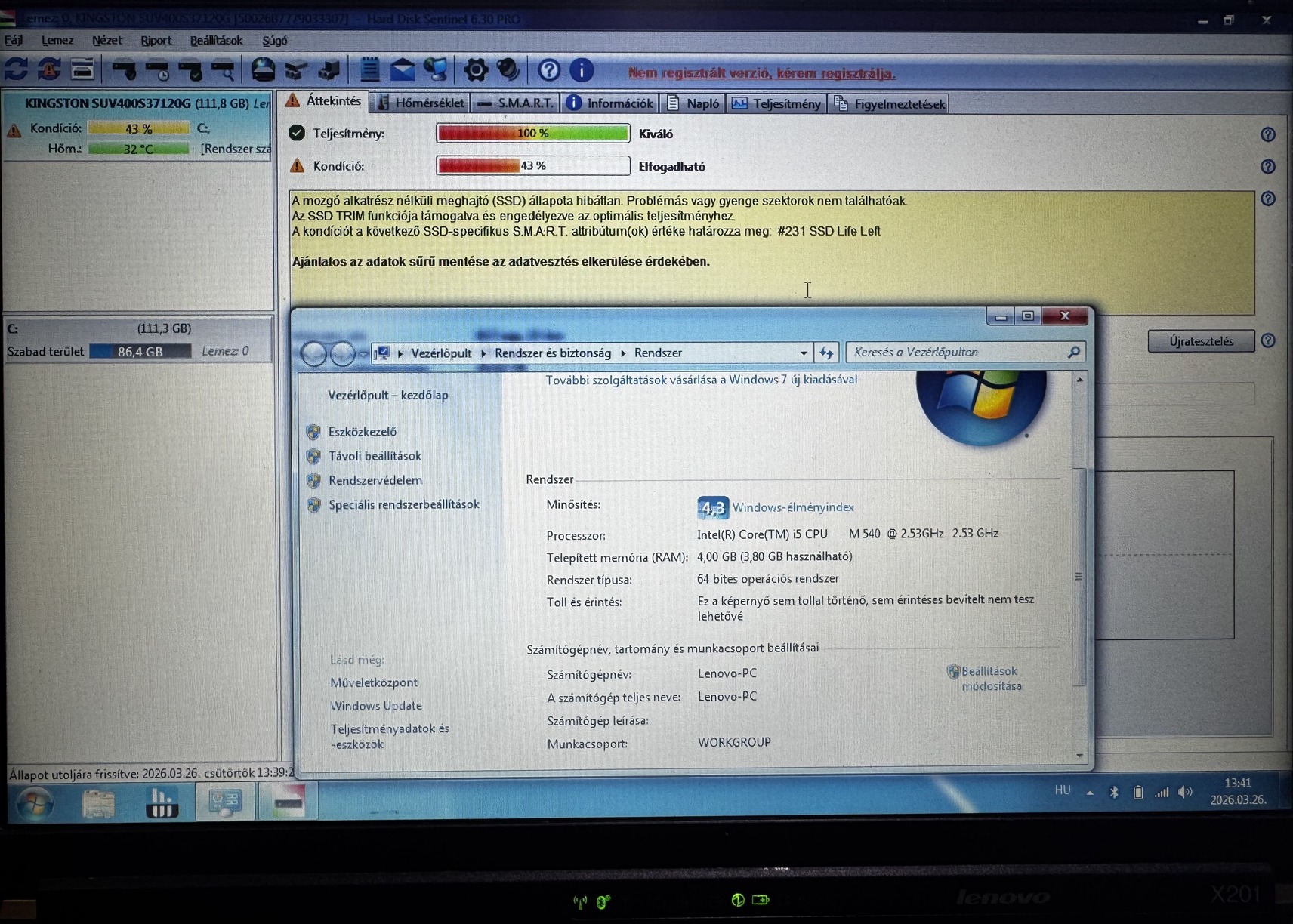
Task: Open settings via the gear toolbar icon
Action: [x=476, y=70]
